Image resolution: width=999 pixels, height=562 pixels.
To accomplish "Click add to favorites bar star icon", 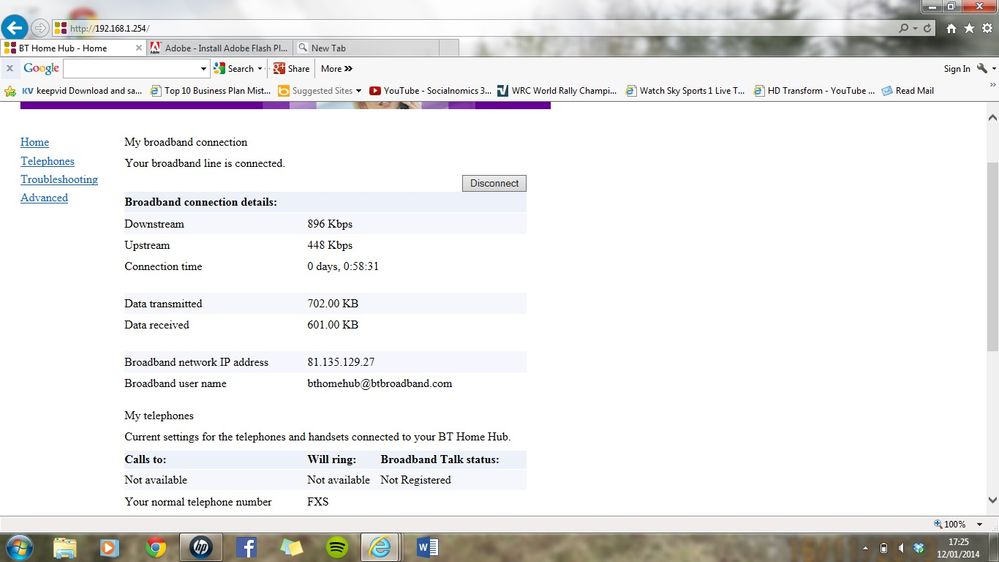I will (x=10, y=91).
